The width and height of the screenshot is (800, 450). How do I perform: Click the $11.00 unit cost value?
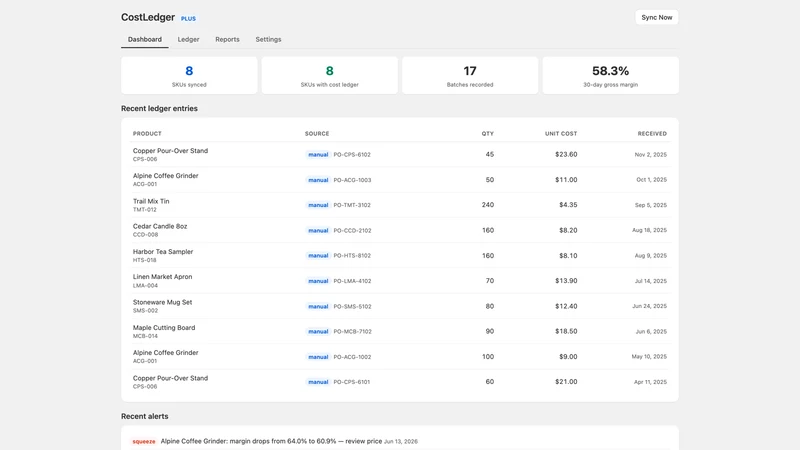[x=566, y=180]
